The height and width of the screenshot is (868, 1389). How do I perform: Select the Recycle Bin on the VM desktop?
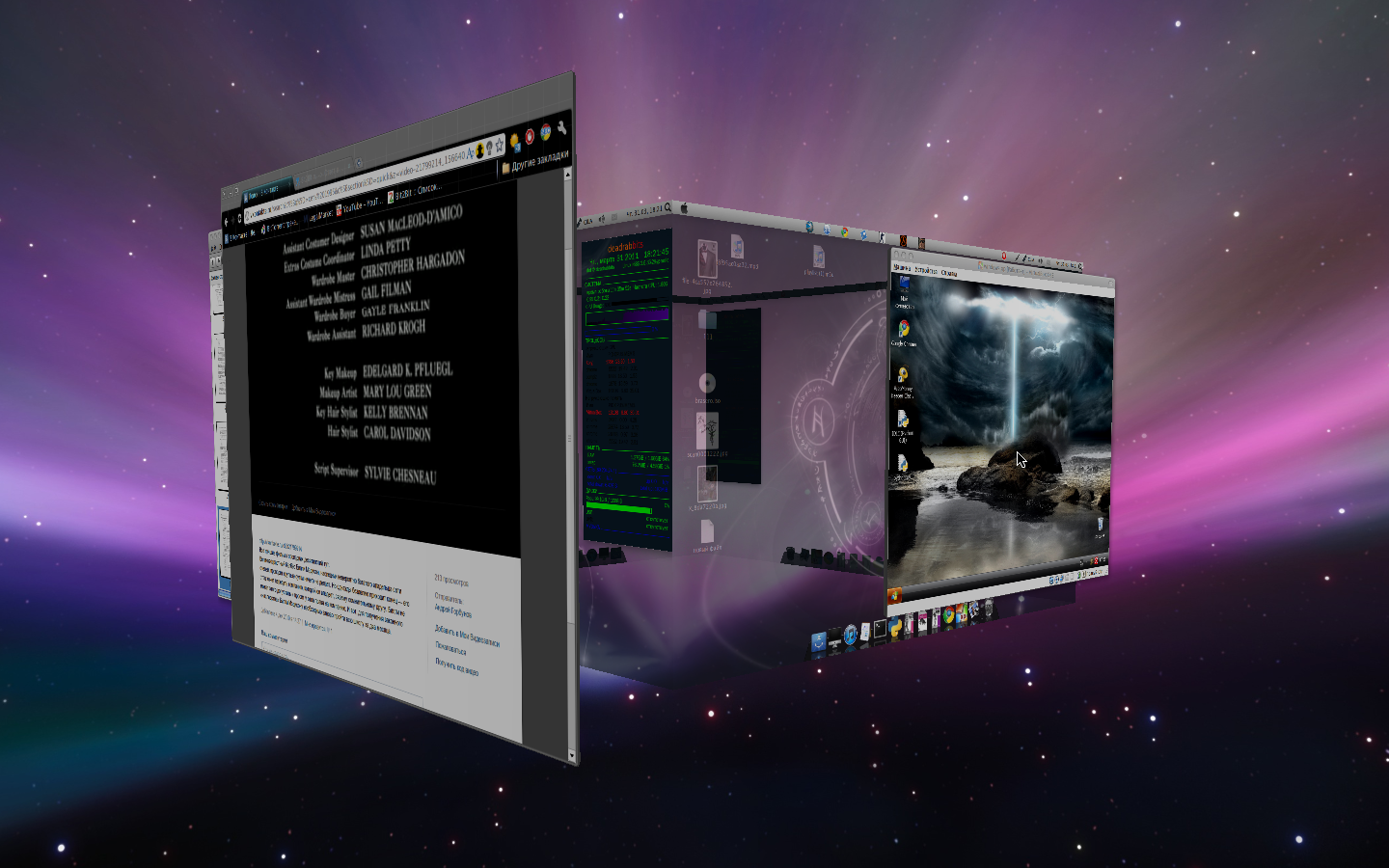(x=1100, y=526)
